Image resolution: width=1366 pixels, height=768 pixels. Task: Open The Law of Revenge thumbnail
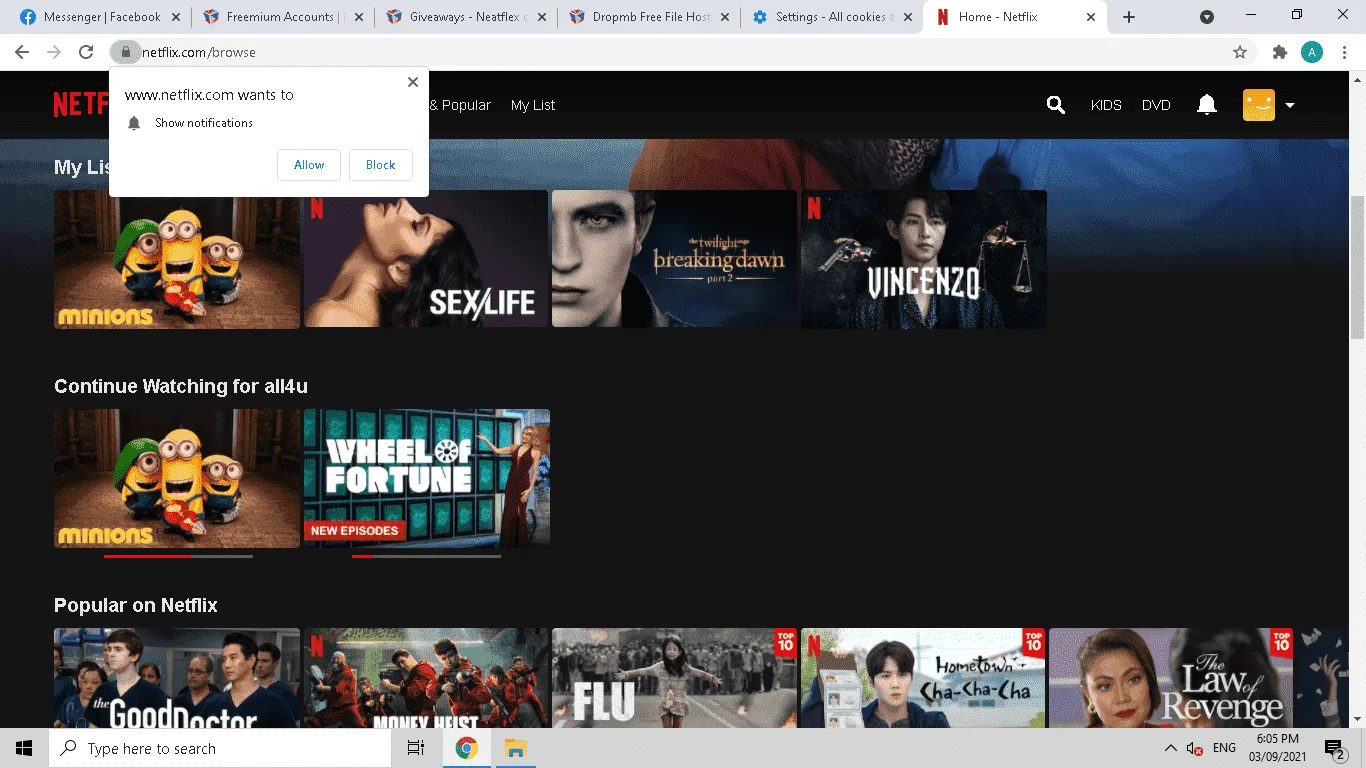pos(1171,678)
